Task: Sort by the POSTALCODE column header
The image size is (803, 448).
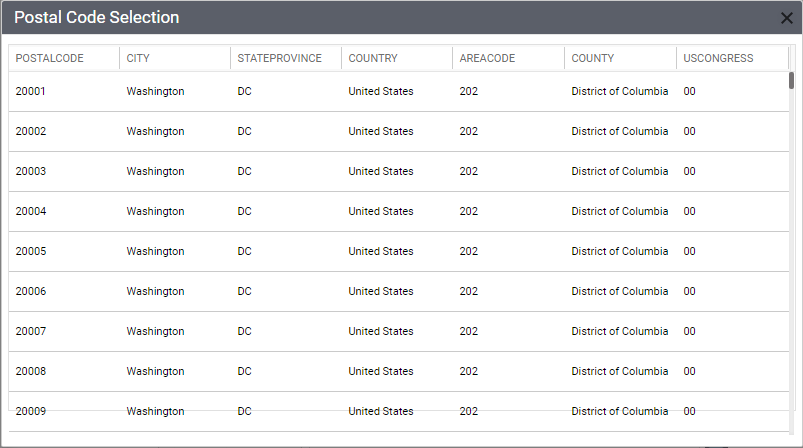Action: coord(50,59)
